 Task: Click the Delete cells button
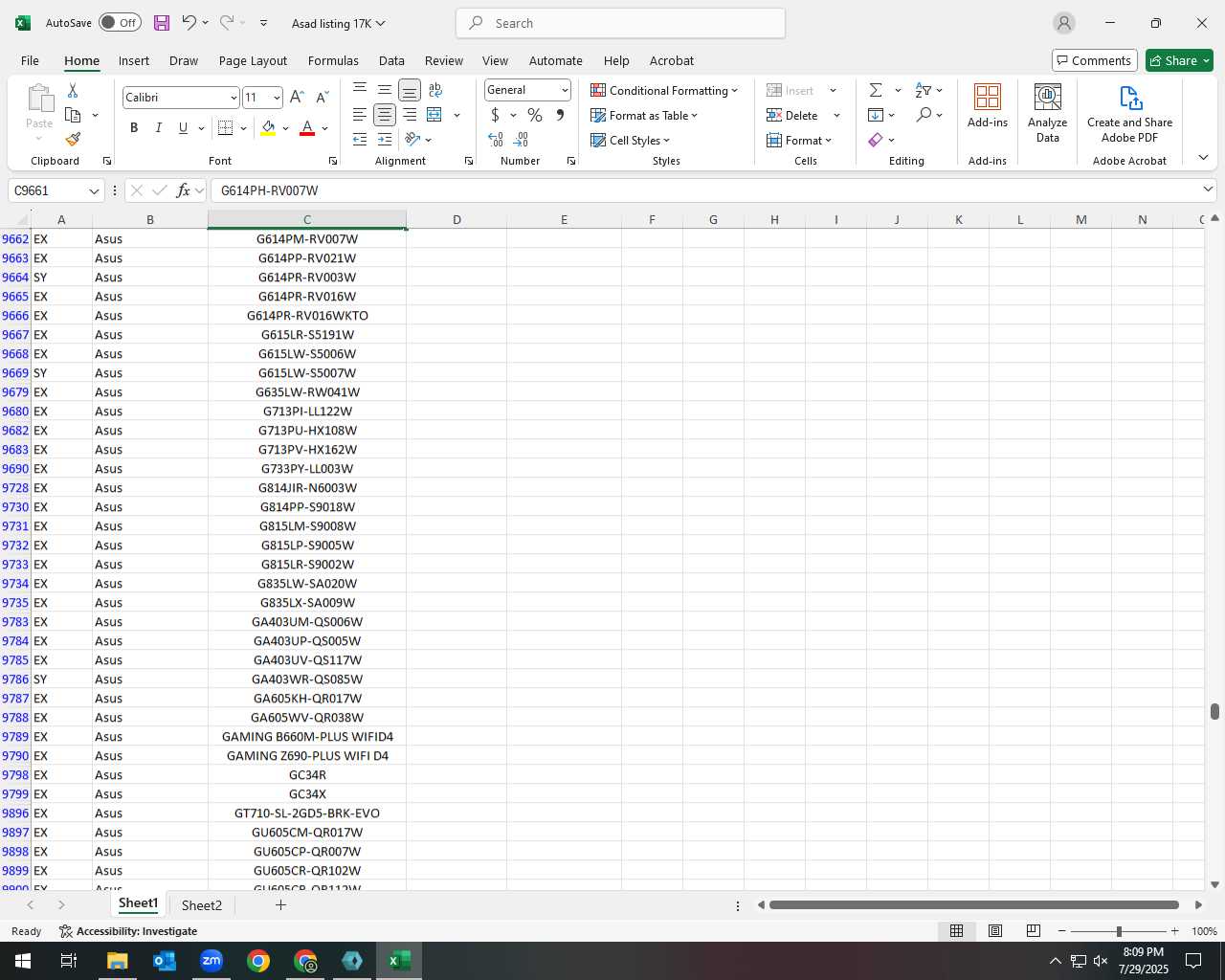click(x=792, y=115)
